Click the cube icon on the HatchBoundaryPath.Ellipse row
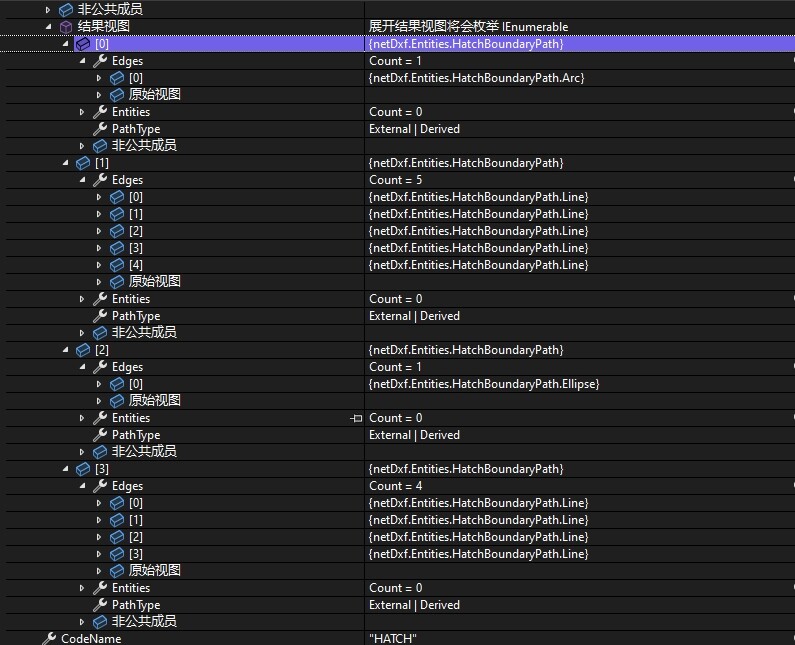This screenshot has width=795, height=645. point(117,384)
